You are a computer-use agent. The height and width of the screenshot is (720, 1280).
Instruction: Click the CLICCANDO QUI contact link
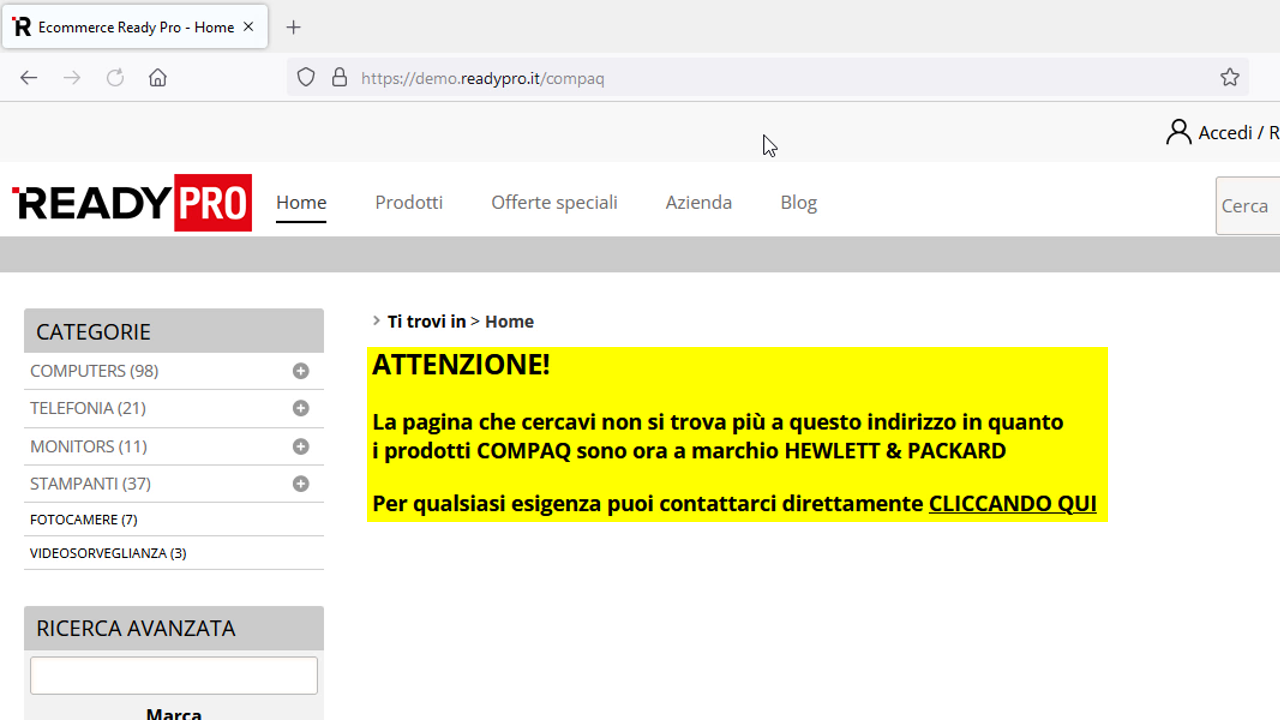click(x=1013, y=503)
